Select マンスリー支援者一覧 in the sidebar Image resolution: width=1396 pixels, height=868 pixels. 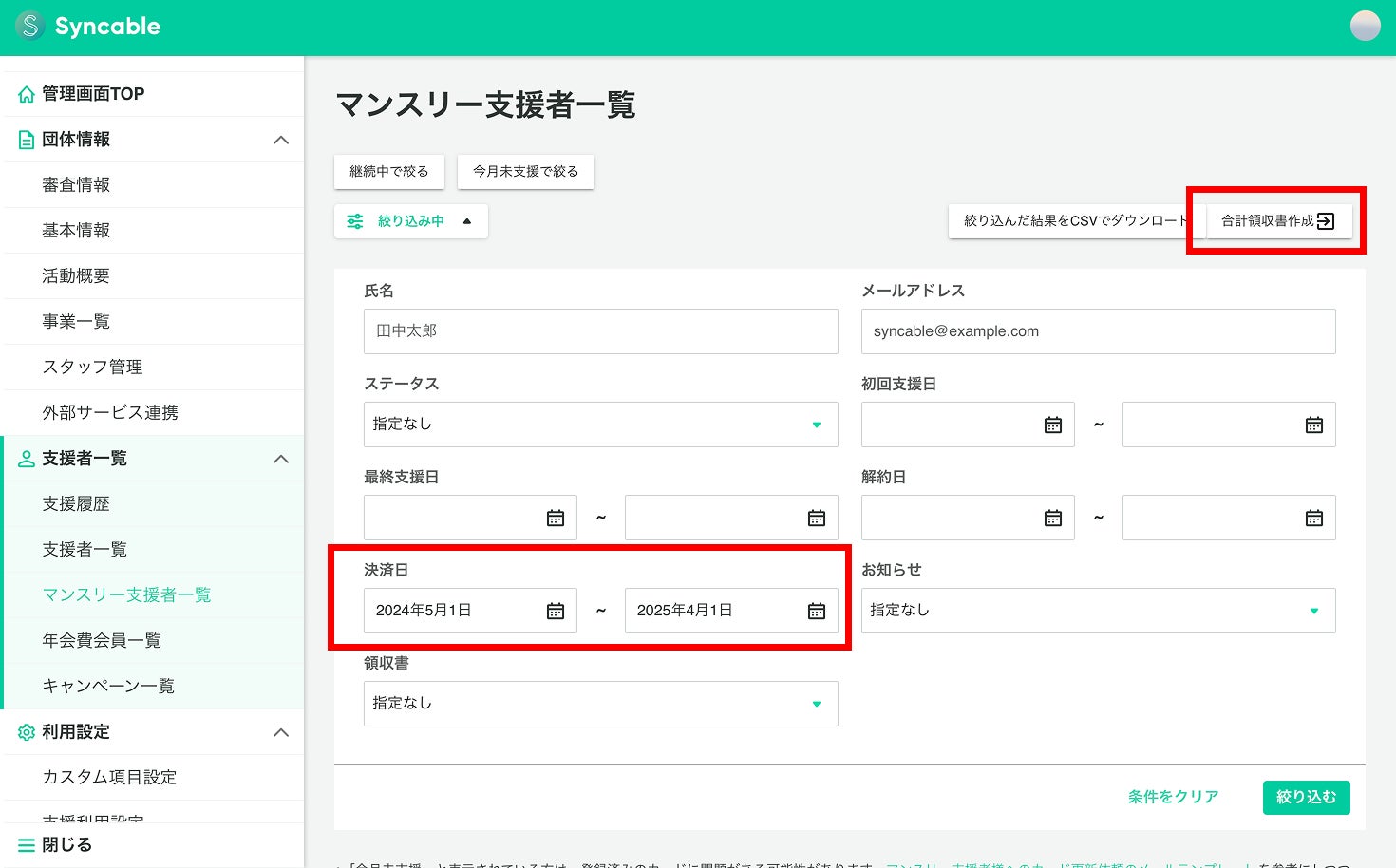pos(126,595)
